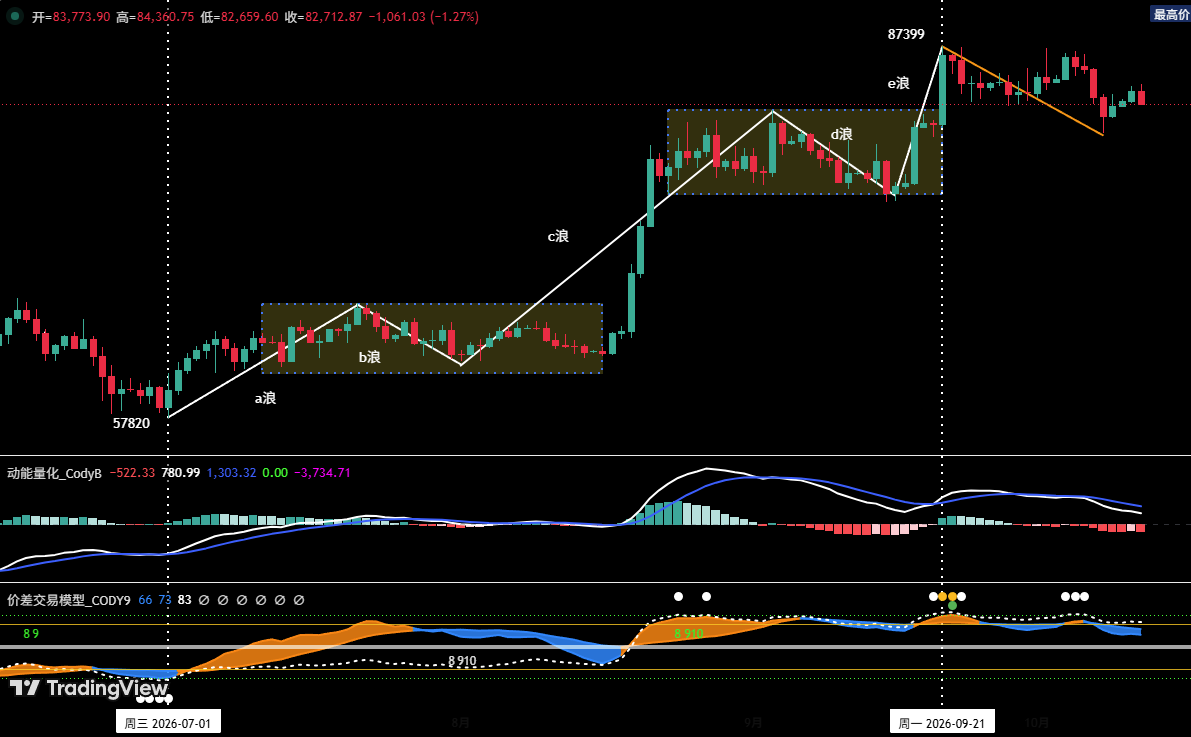Click the date label 周一 2026-09-21
Image resolution: width=1191 pixels, height=737 pixels.
tap(942, 723)
